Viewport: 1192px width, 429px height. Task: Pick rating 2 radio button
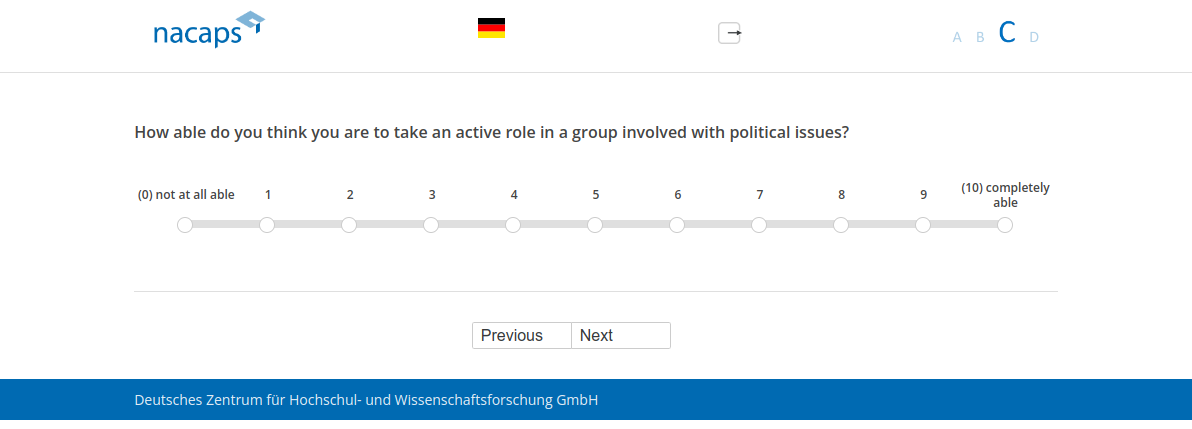click(349, 225)
